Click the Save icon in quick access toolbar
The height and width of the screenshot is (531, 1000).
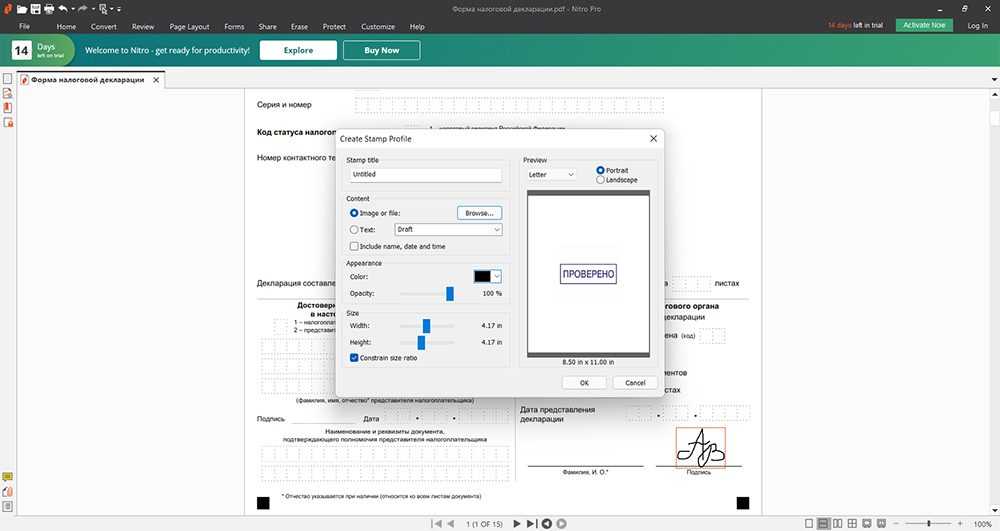pyautogui.click(x=35, y=8)
